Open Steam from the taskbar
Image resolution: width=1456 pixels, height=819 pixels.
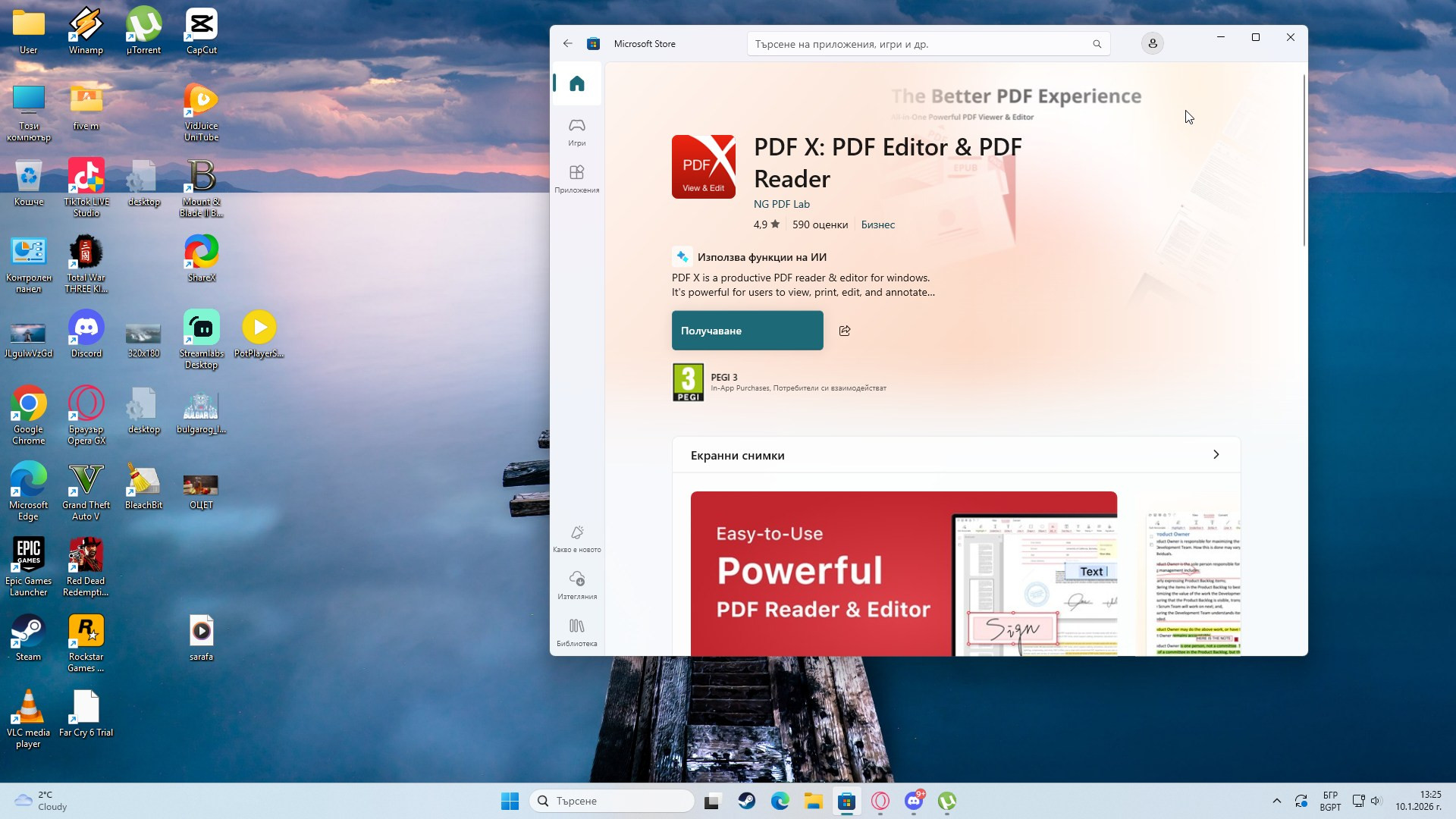[746, 801]
